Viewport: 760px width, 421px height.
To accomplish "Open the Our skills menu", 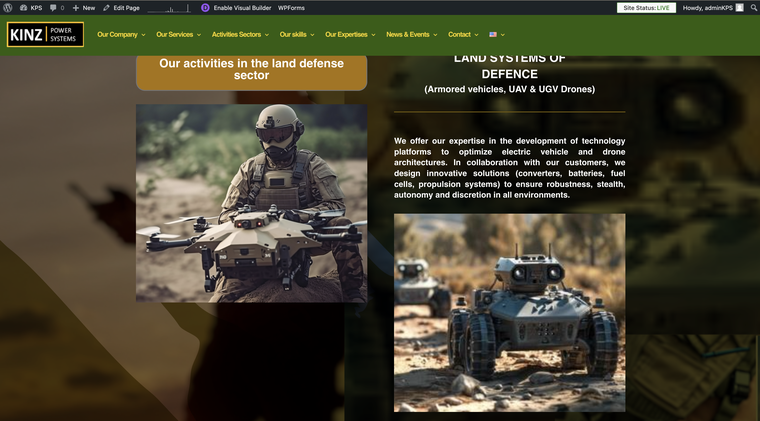I will click(x=293, y=34).
